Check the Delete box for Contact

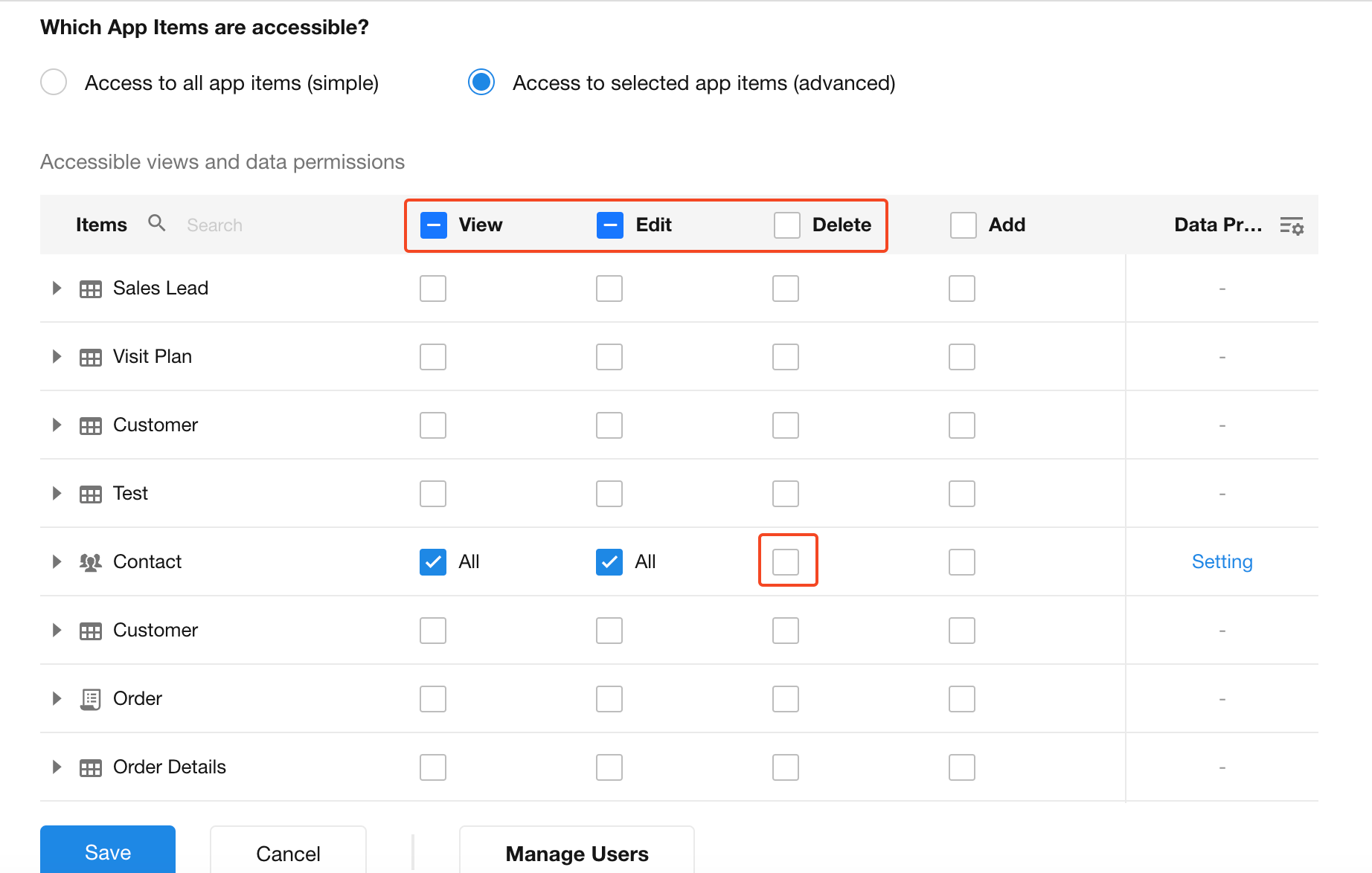coord(786,562)
